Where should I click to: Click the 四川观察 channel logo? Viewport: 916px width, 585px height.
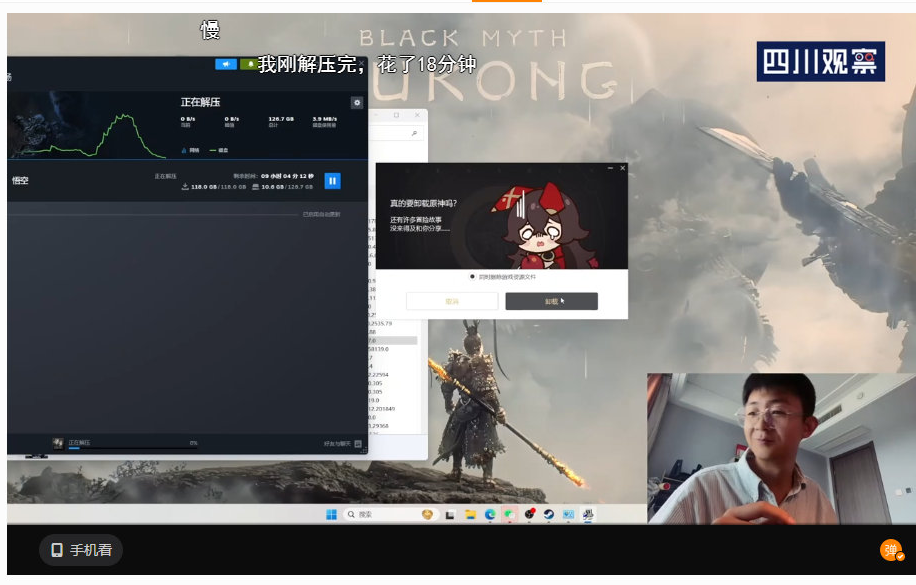(x=820, y=61)
